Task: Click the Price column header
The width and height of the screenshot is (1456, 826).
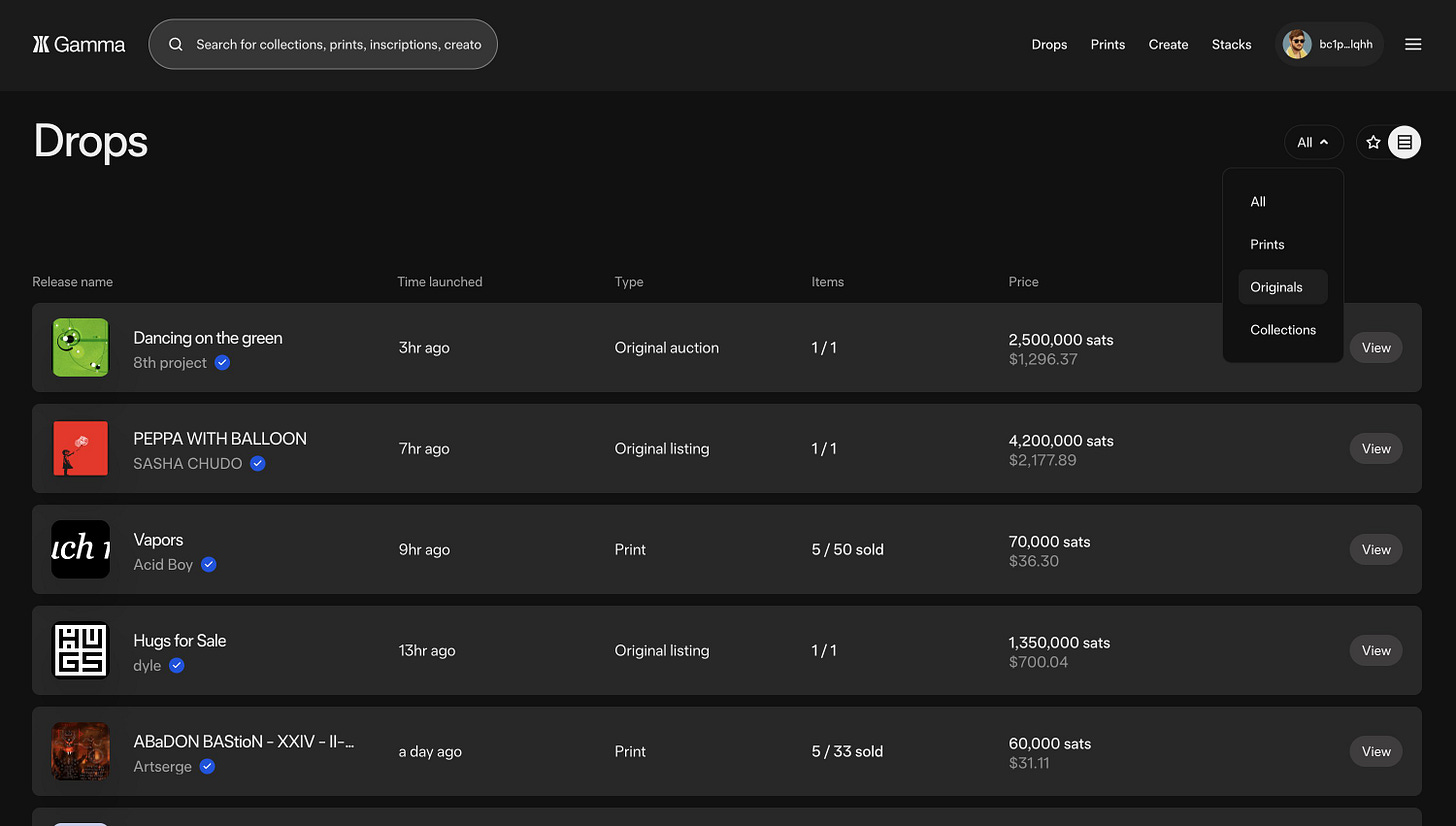Action: [1024, 282]
